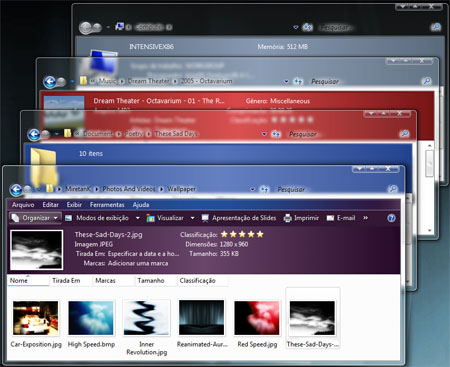
Task: Go forward in the Computer window
Action: [x=97, y=28]
